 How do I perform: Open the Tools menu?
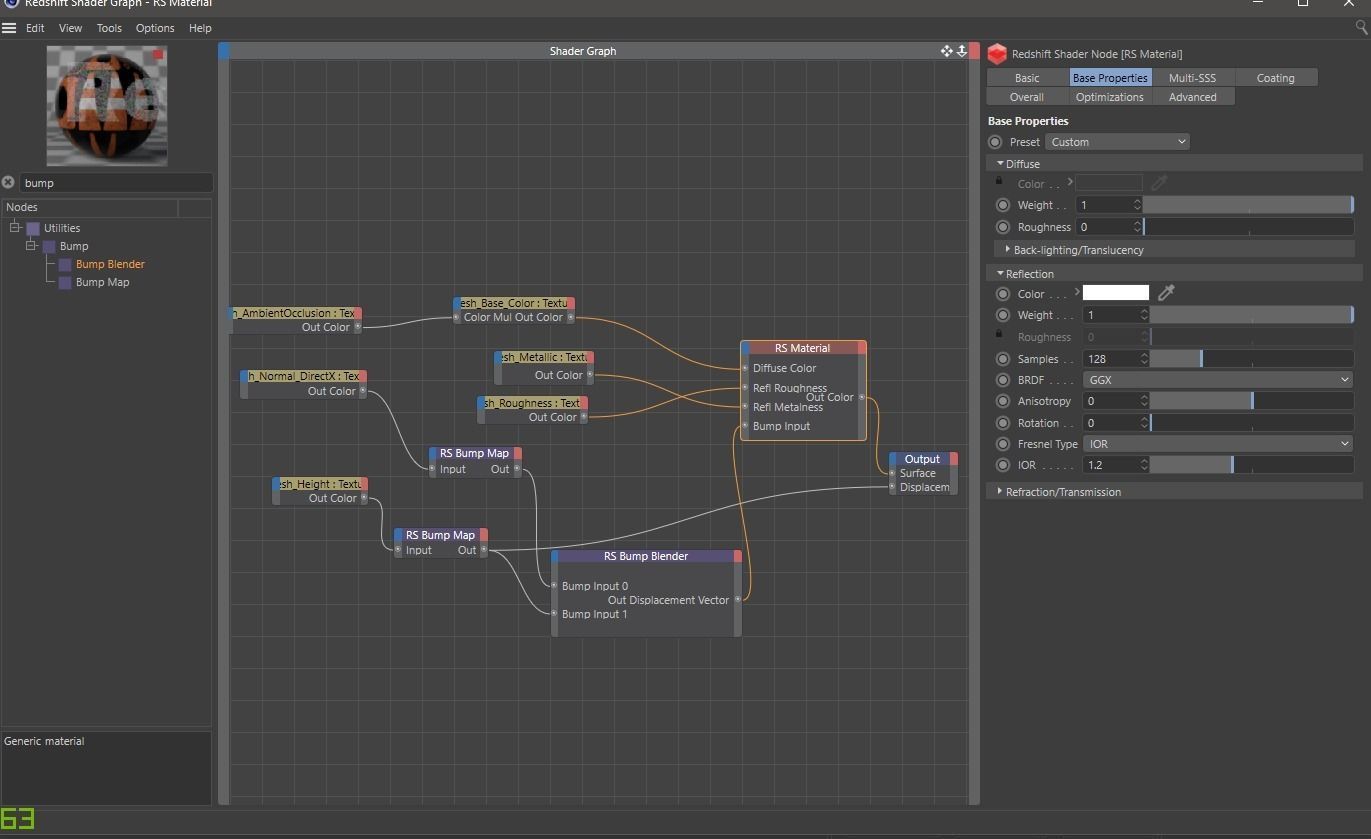(109, 28)
